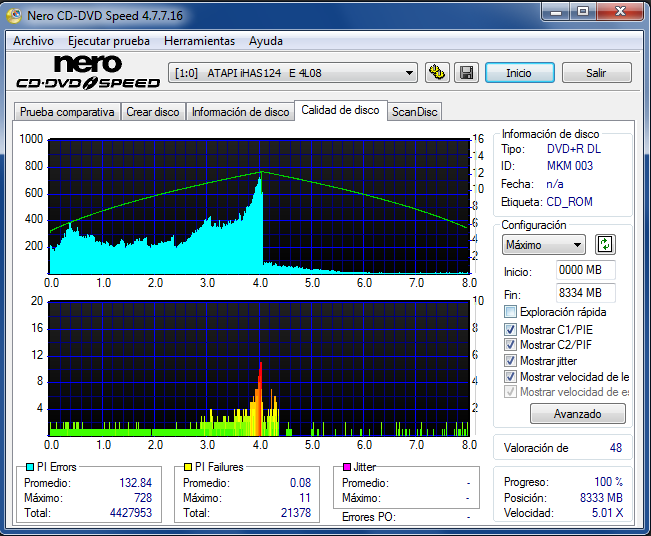Click the yellow PI Failures legend square
The image size is (651, 536).
point(187,467)
